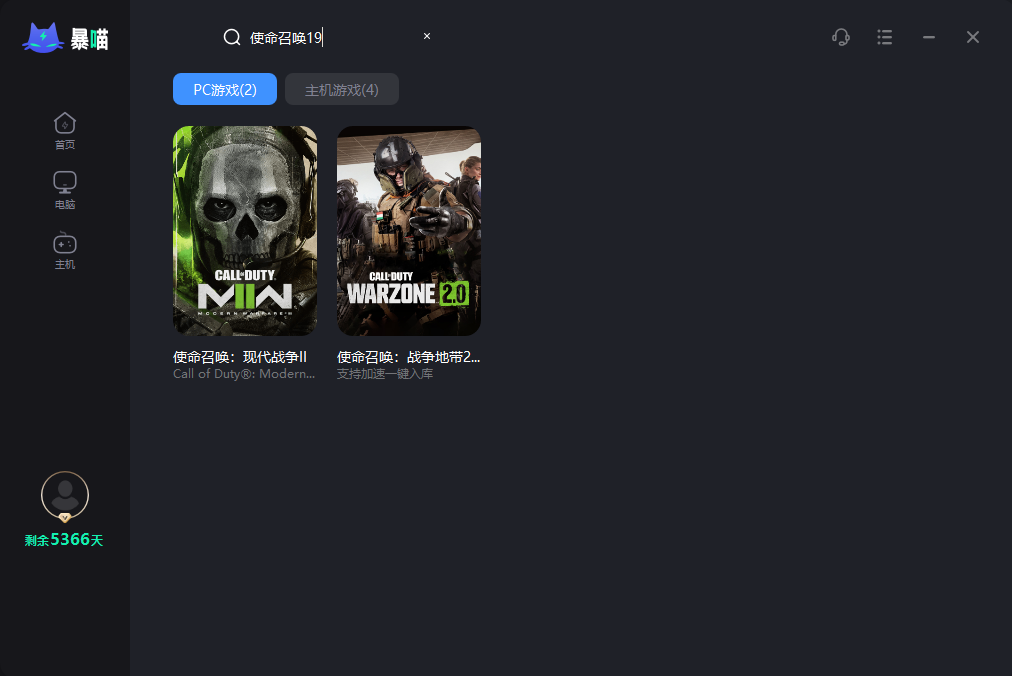Go to 首页 home icon
The height and width of the screenshot is (676, 1012).
pyautogui.click(x=65, y=131)
